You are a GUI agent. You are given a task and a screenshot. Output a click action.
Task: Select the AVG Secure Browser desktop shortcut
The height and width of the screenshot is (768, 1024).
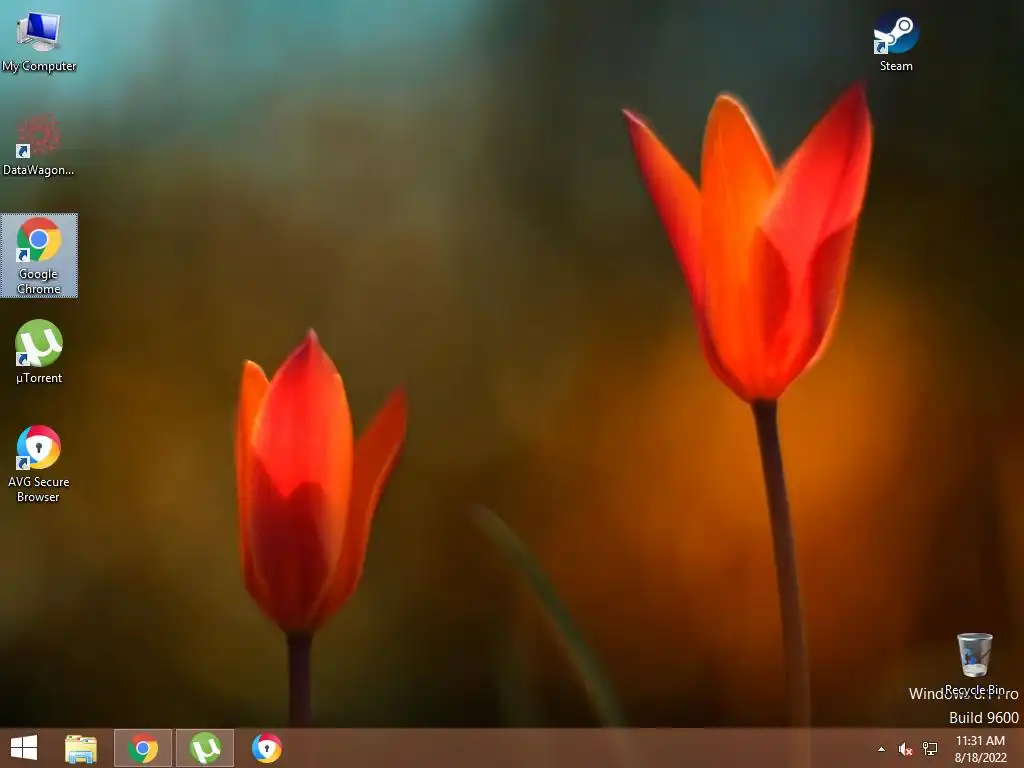click(39, 464)
